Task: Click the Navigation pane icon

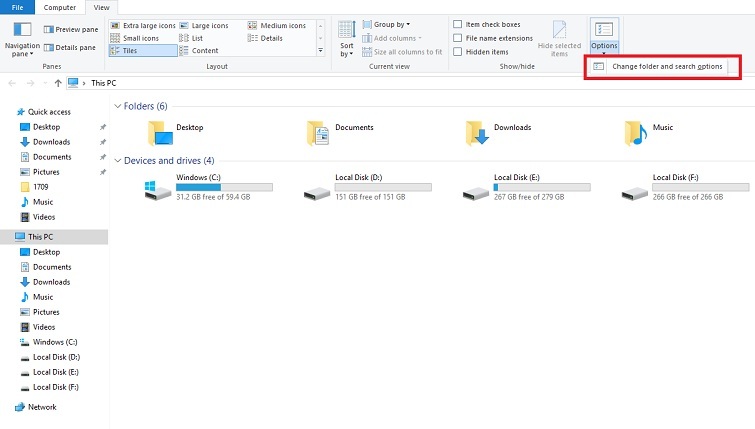Action: click(21, 32)
